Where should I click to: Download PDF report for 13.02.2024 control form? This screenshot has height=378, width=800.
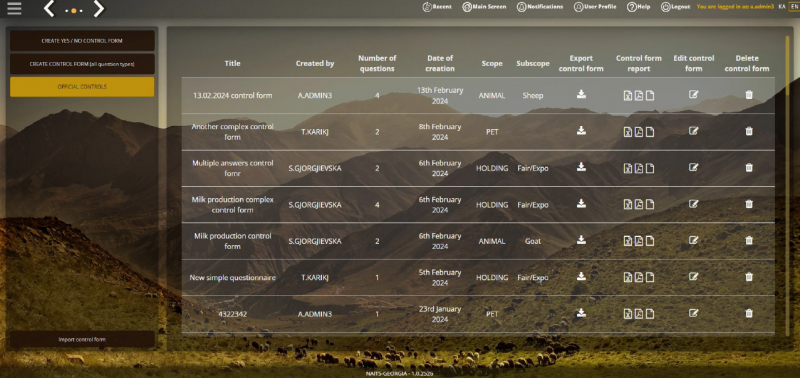[639, 95]
